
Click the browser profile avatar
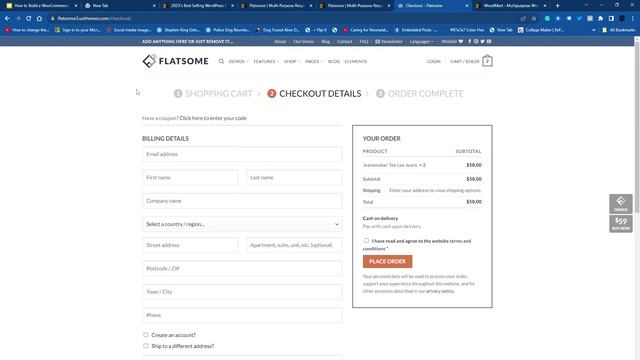[622, 18]
